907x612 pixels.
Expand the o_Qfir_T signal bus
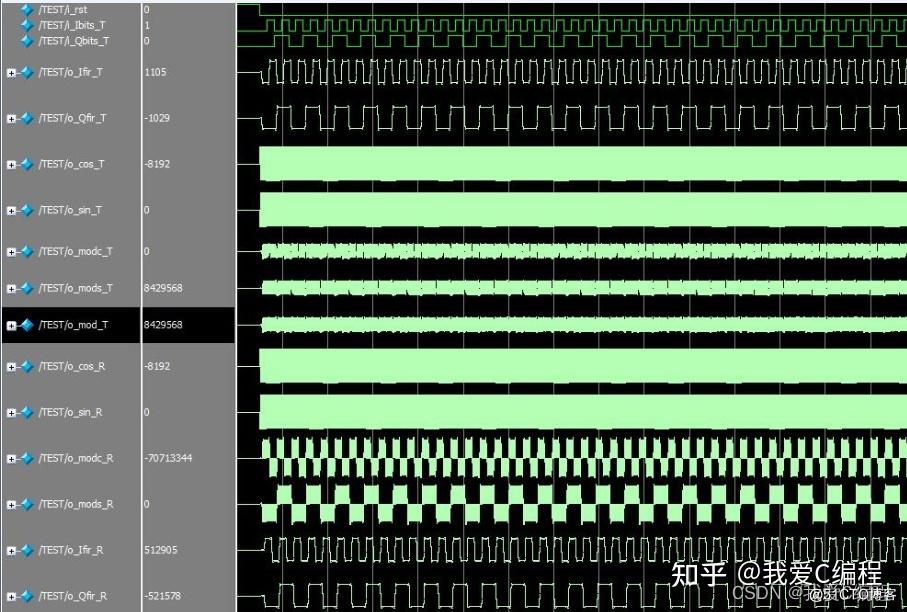(11, 119)
